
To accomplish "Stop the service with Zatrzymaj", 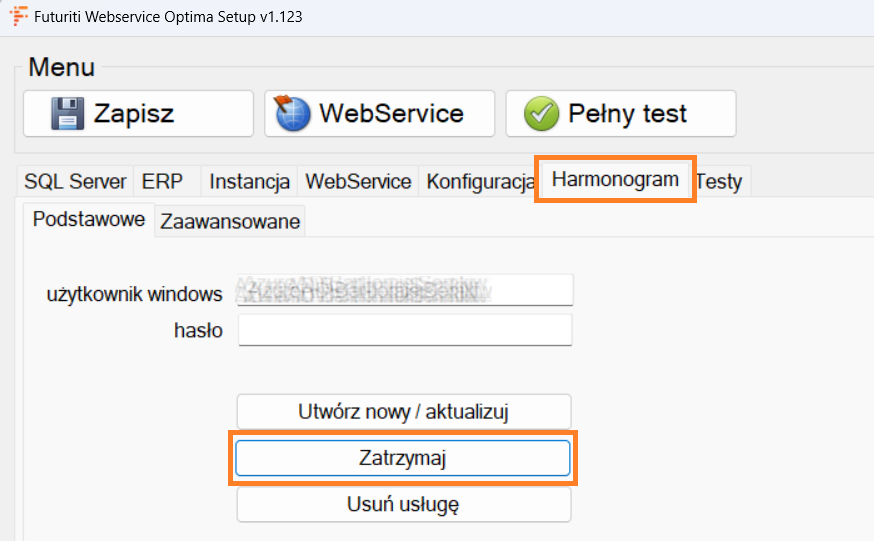I will coord(403,458).
